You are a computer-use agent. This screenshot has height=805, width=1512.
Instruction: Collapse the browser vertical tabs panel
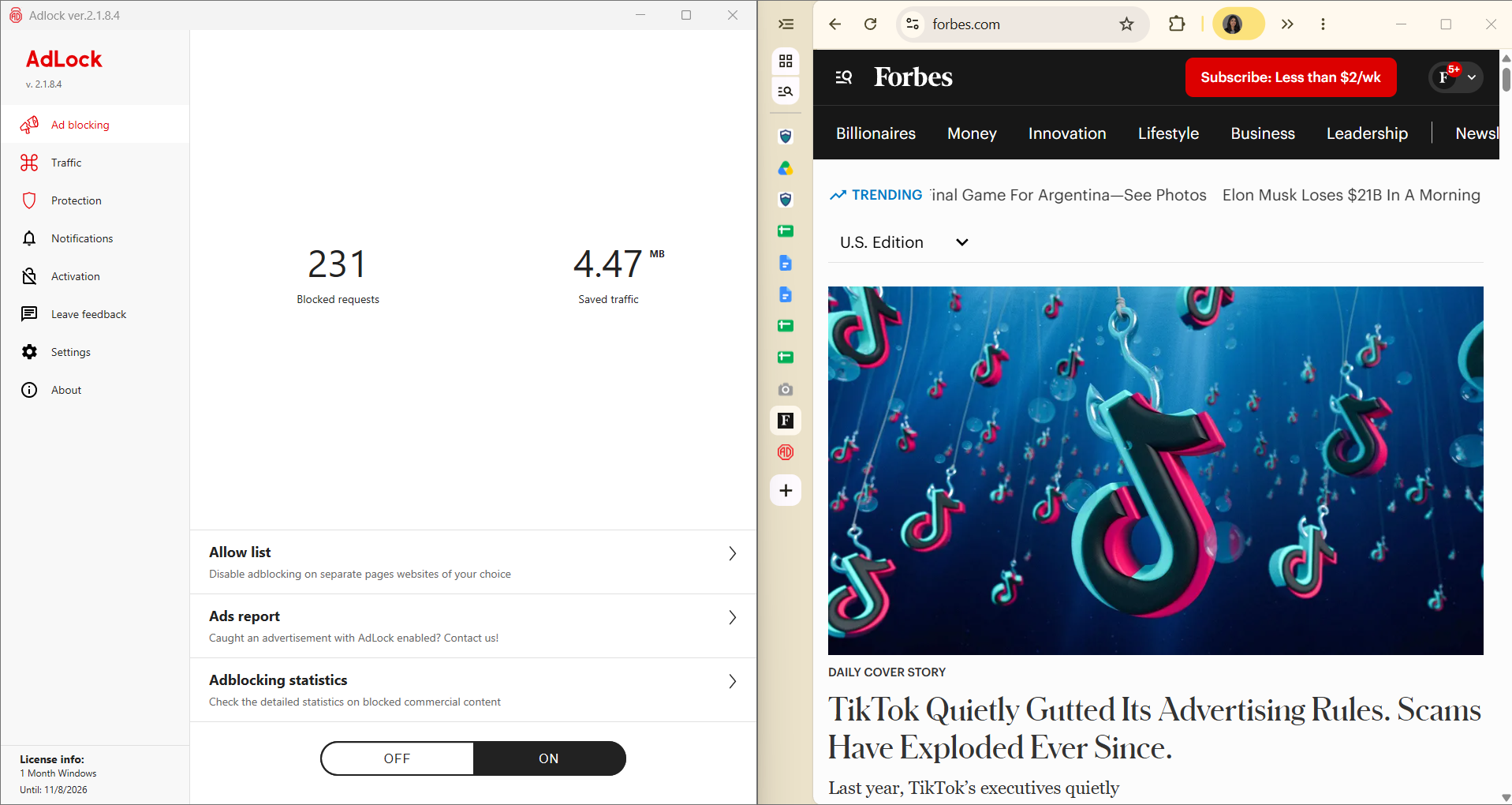(786, 24)
